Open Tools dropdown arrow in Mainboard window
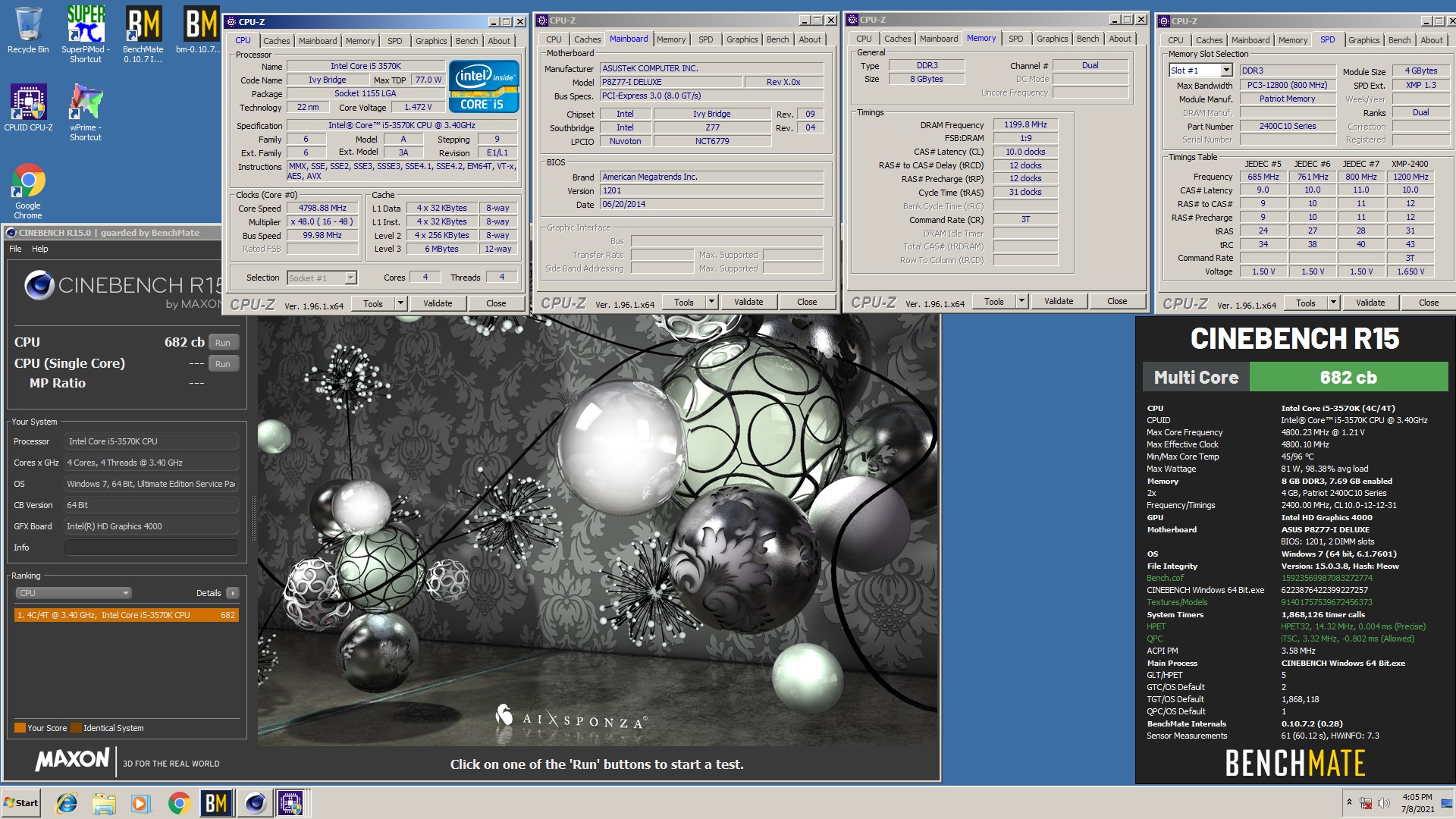This screenshot has height=819, width=1456. click(711, 302)
